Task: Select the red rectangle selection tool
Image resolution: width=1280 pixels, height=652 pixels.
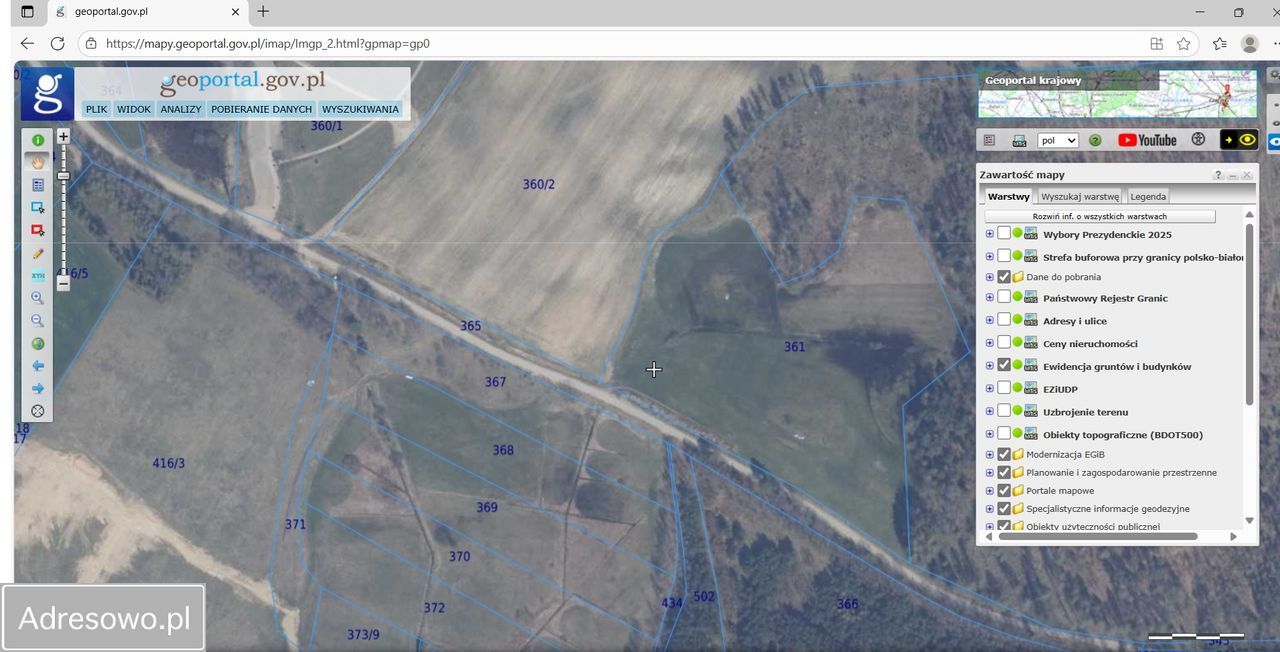Action: click(x=38, y=230)
